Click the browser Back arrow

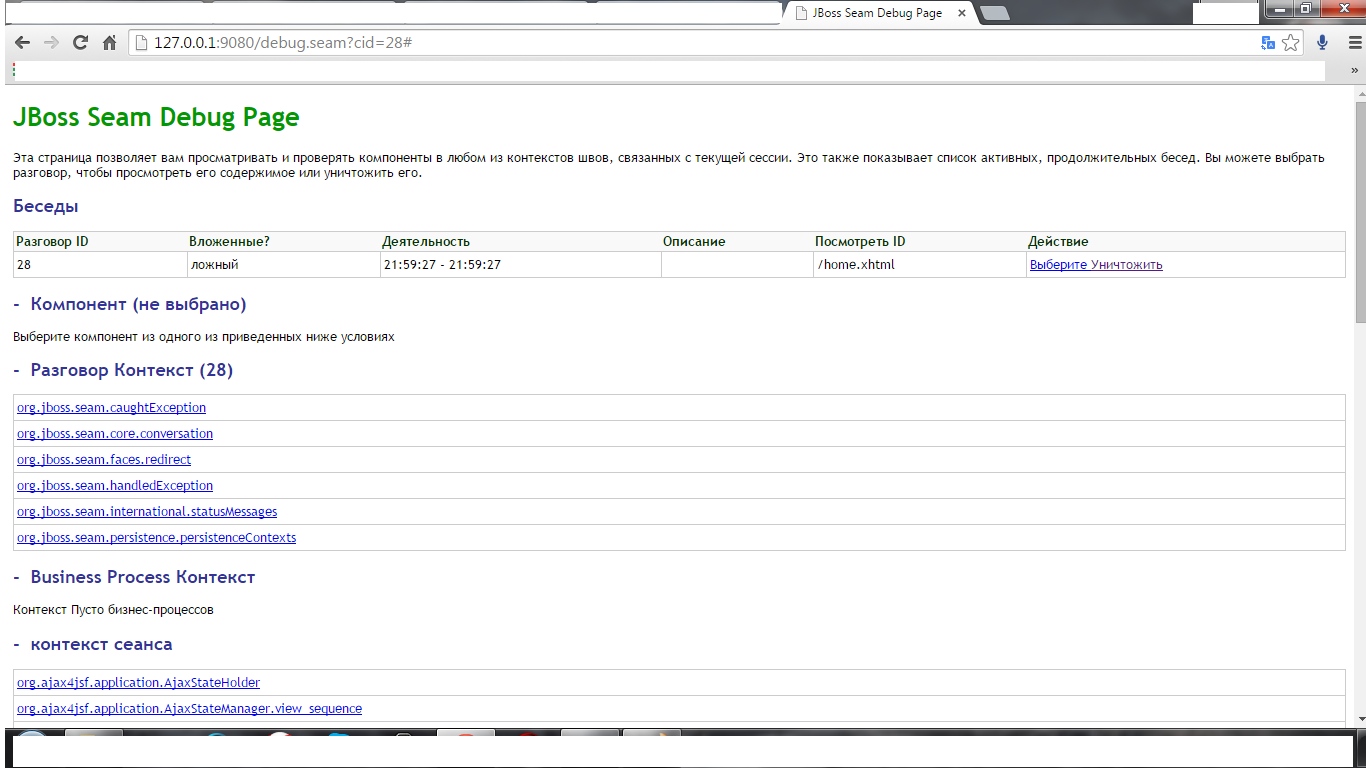[x=22, y=43]
